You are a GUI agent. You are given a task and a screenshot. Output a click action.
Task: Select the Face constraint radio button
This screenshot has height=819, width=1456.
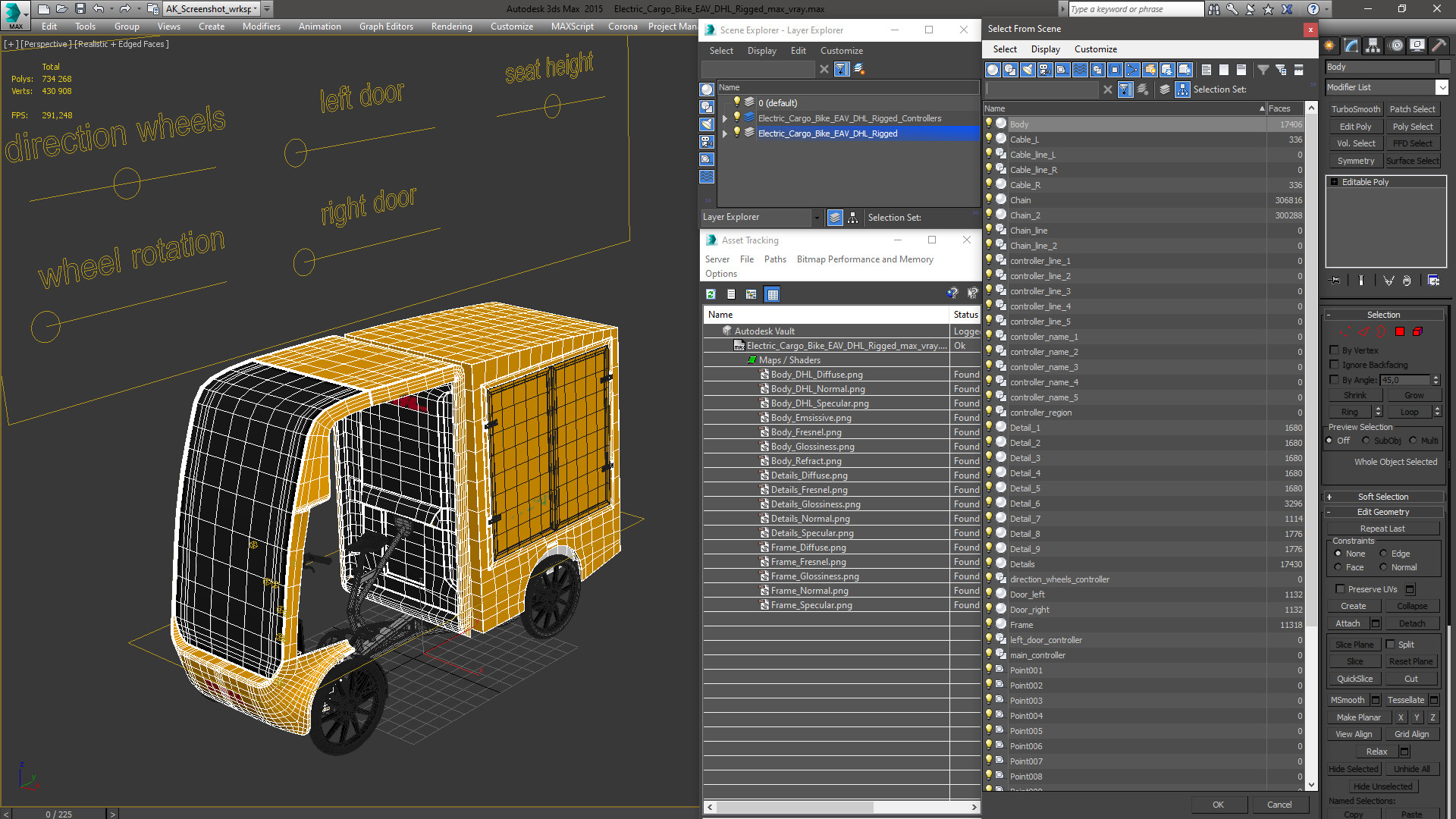tap(1338, 567)
